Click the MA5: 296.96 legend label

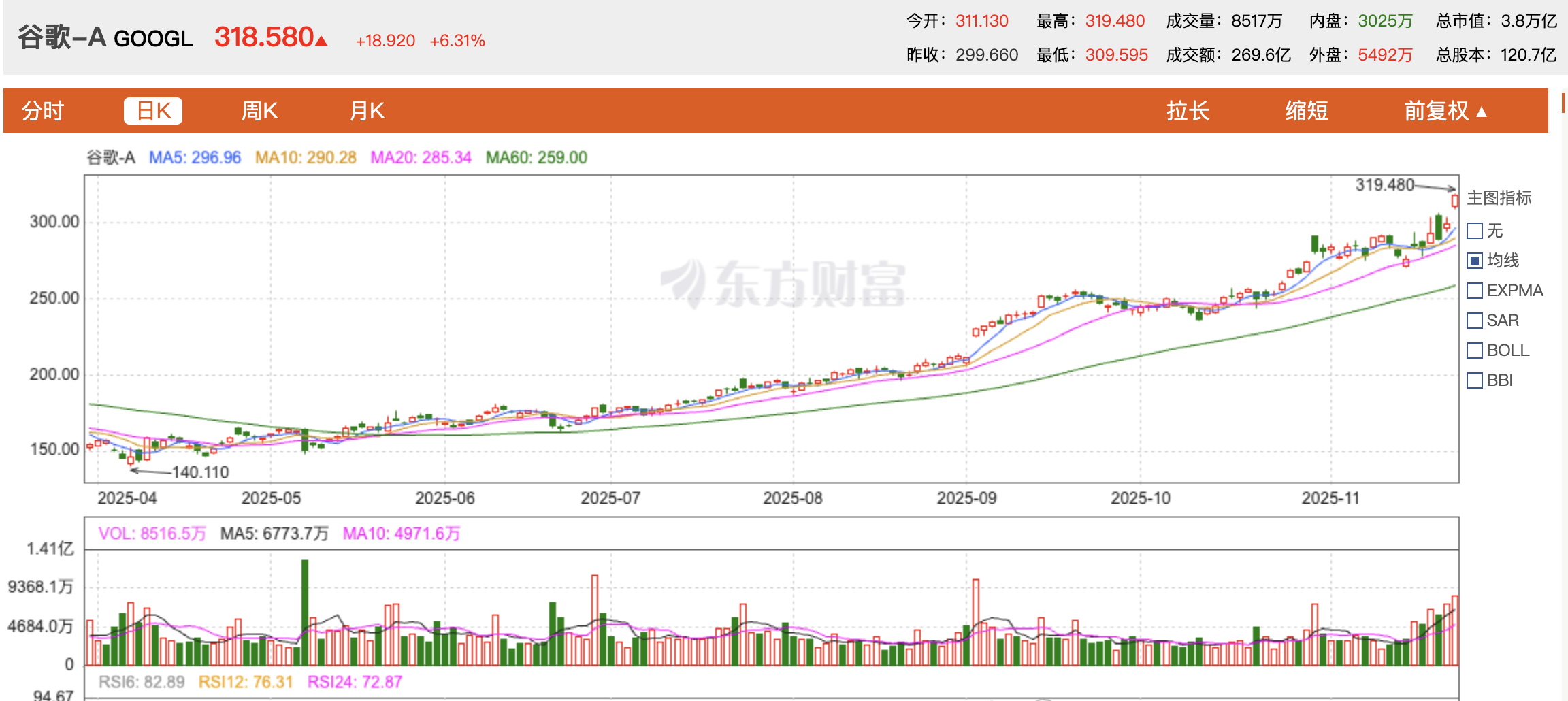(x=195, y=157)
